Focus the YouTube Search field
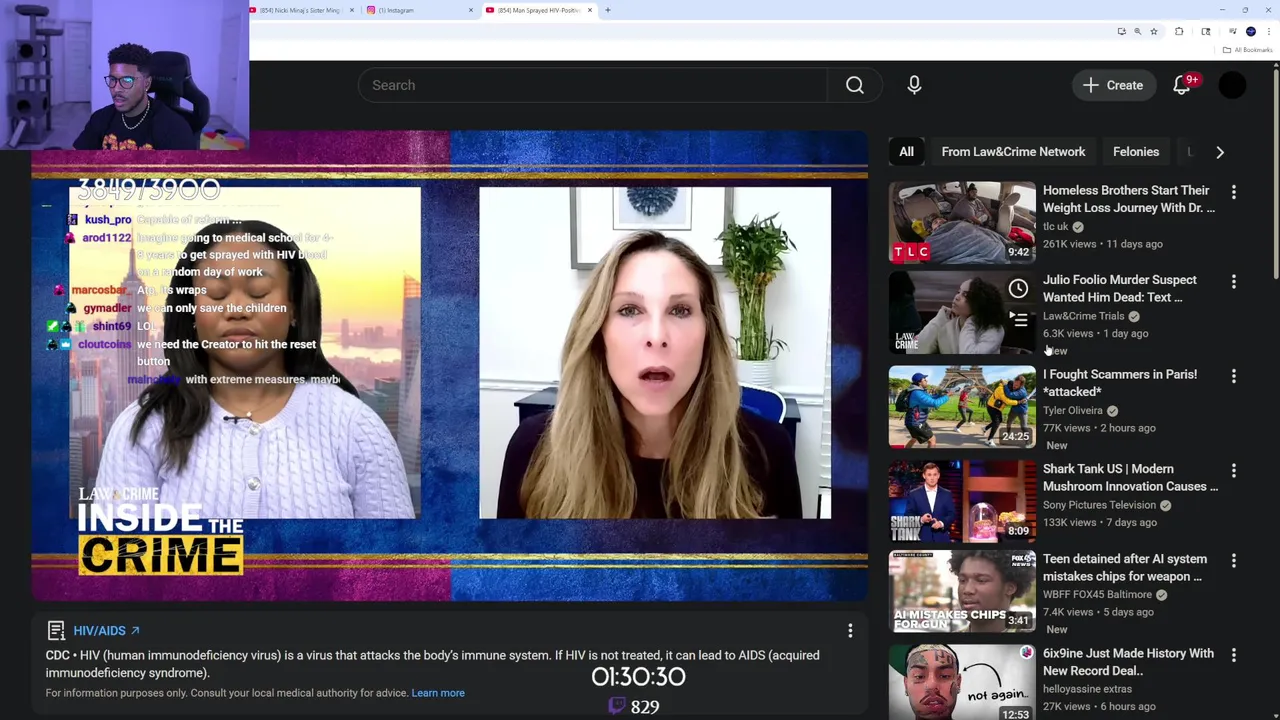1280x720 pixels. click(x=593, y=85)
